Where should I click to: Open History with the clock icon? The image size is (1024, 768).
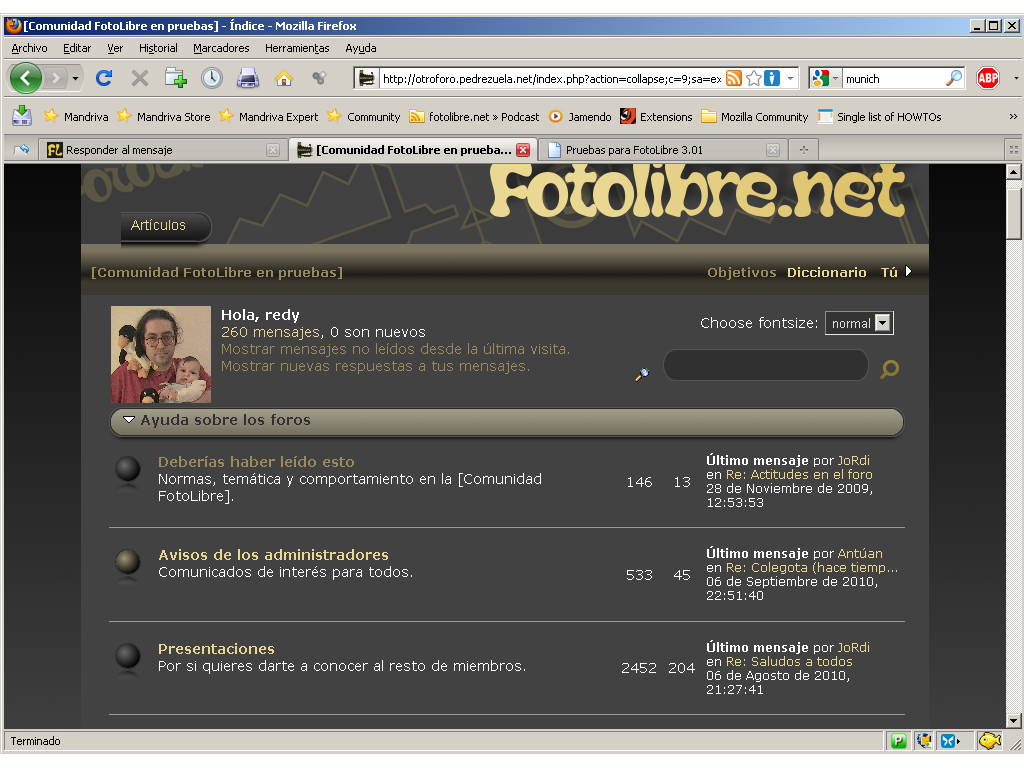(212, 78)
